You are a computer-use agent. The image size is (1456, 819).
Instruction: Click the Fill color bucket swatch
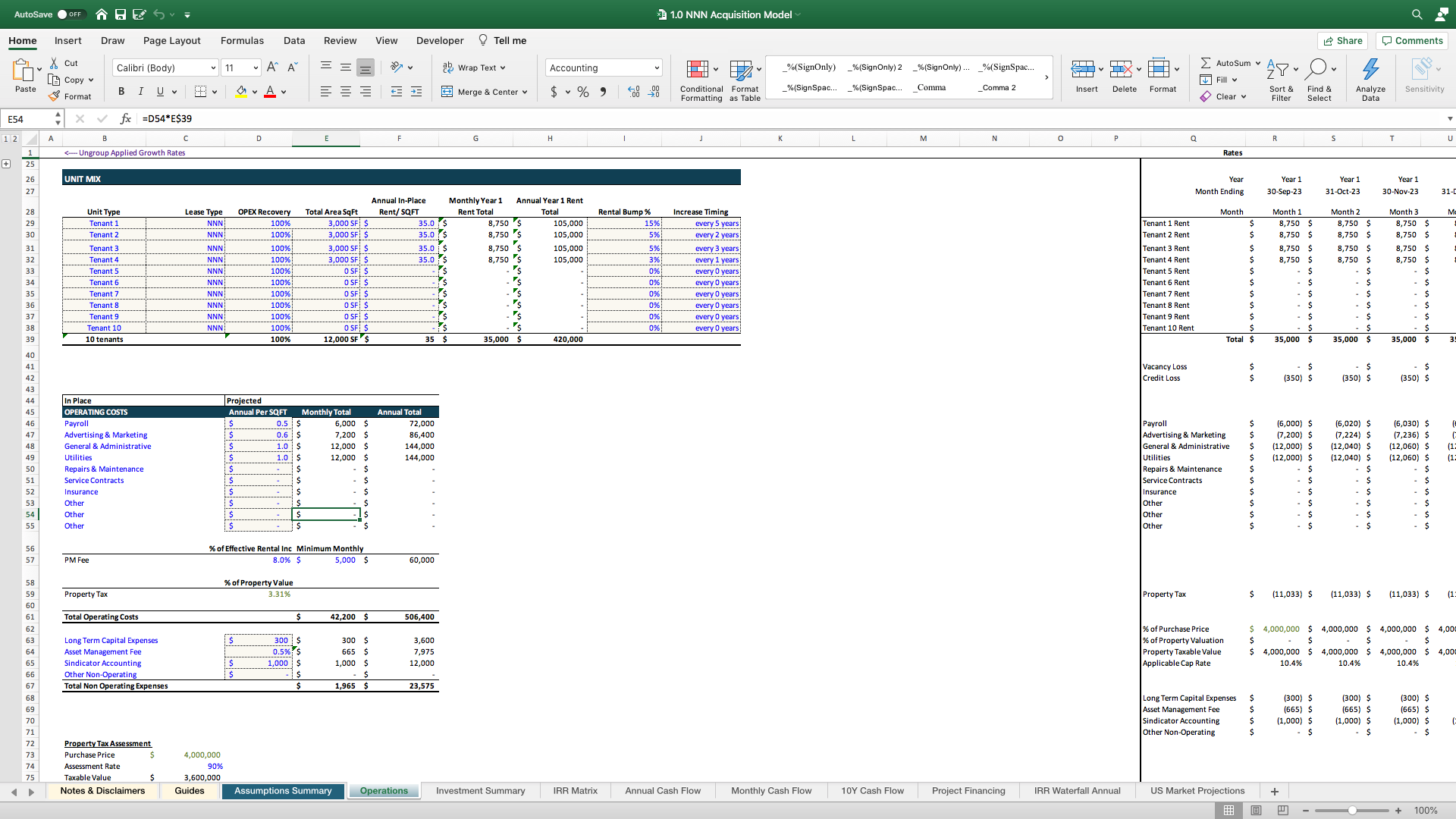241,92
